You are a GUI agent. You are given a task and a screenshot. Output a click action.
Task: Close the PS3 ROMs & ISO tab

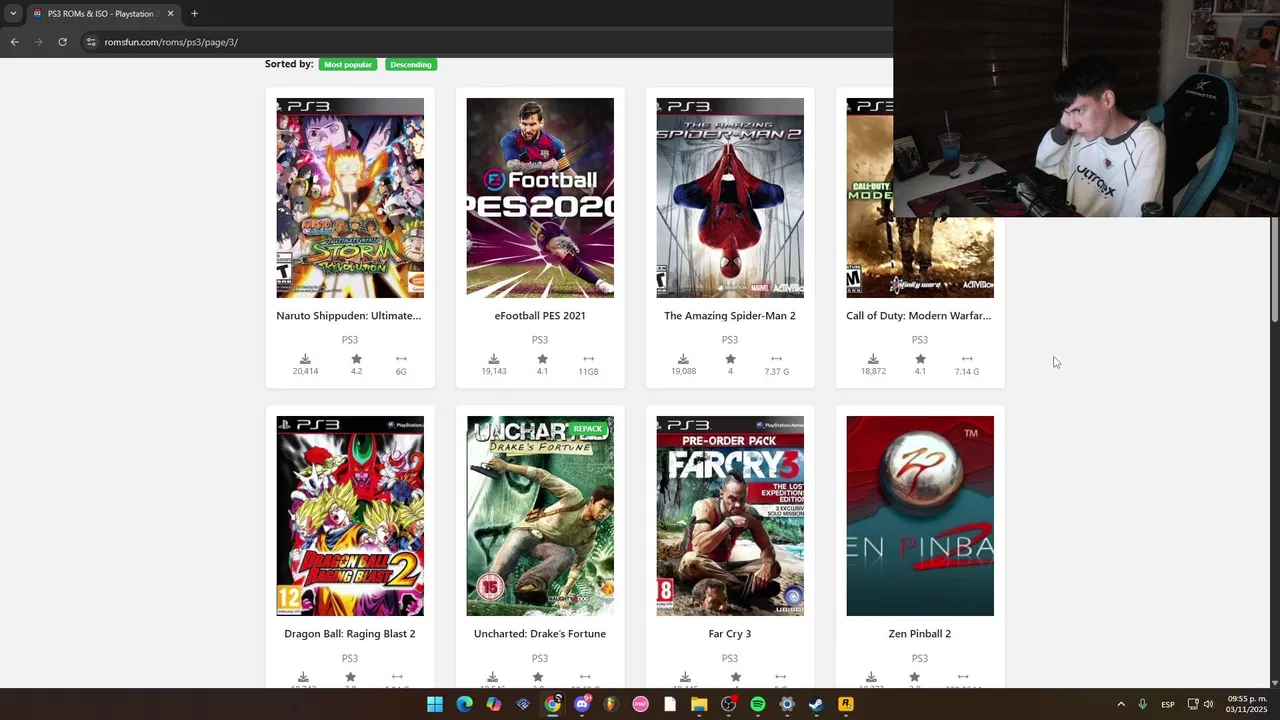click(x=170, y=14)
